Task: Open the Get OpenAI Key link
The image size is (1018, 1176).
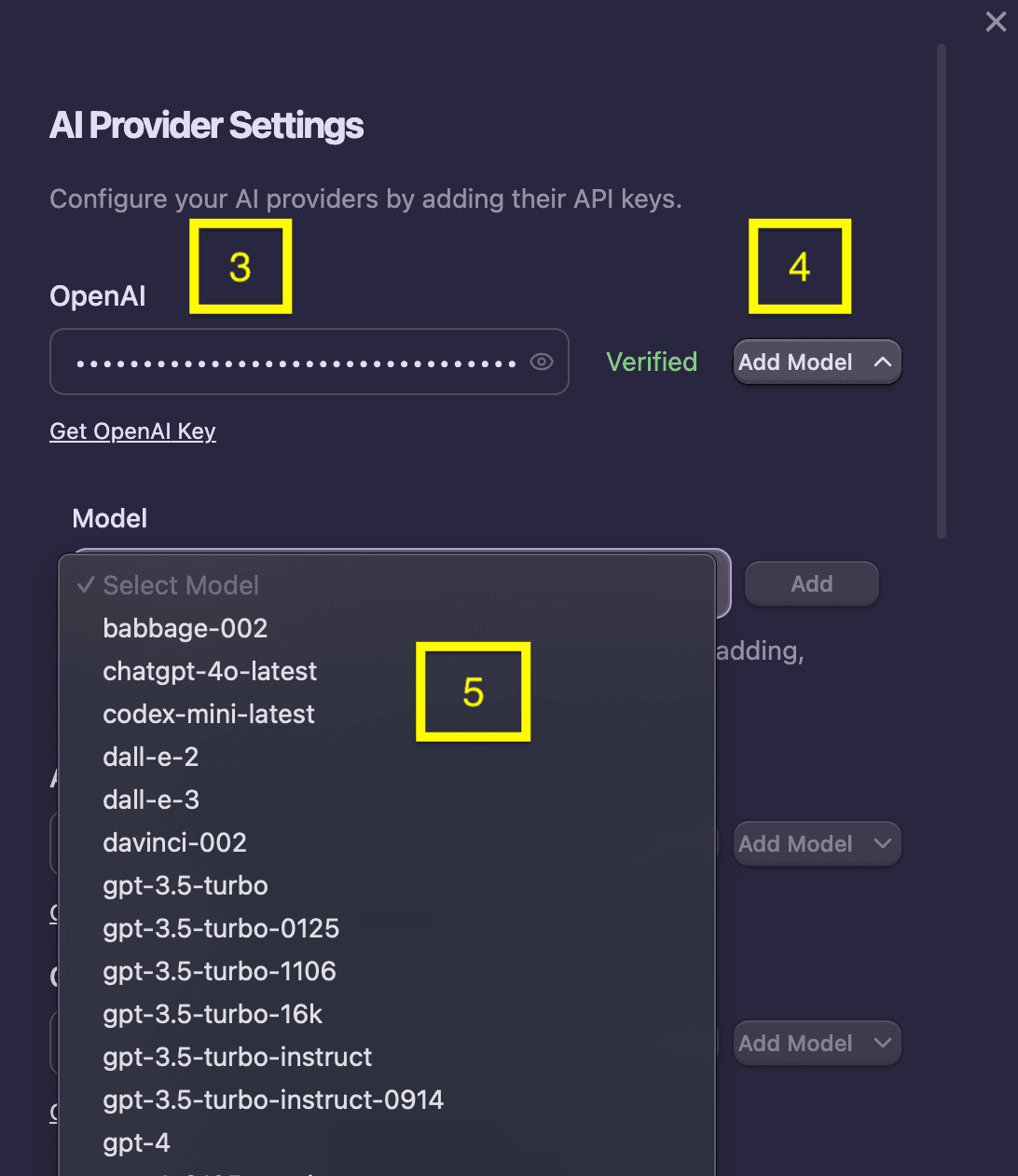Action: click(x=132, y=431)
